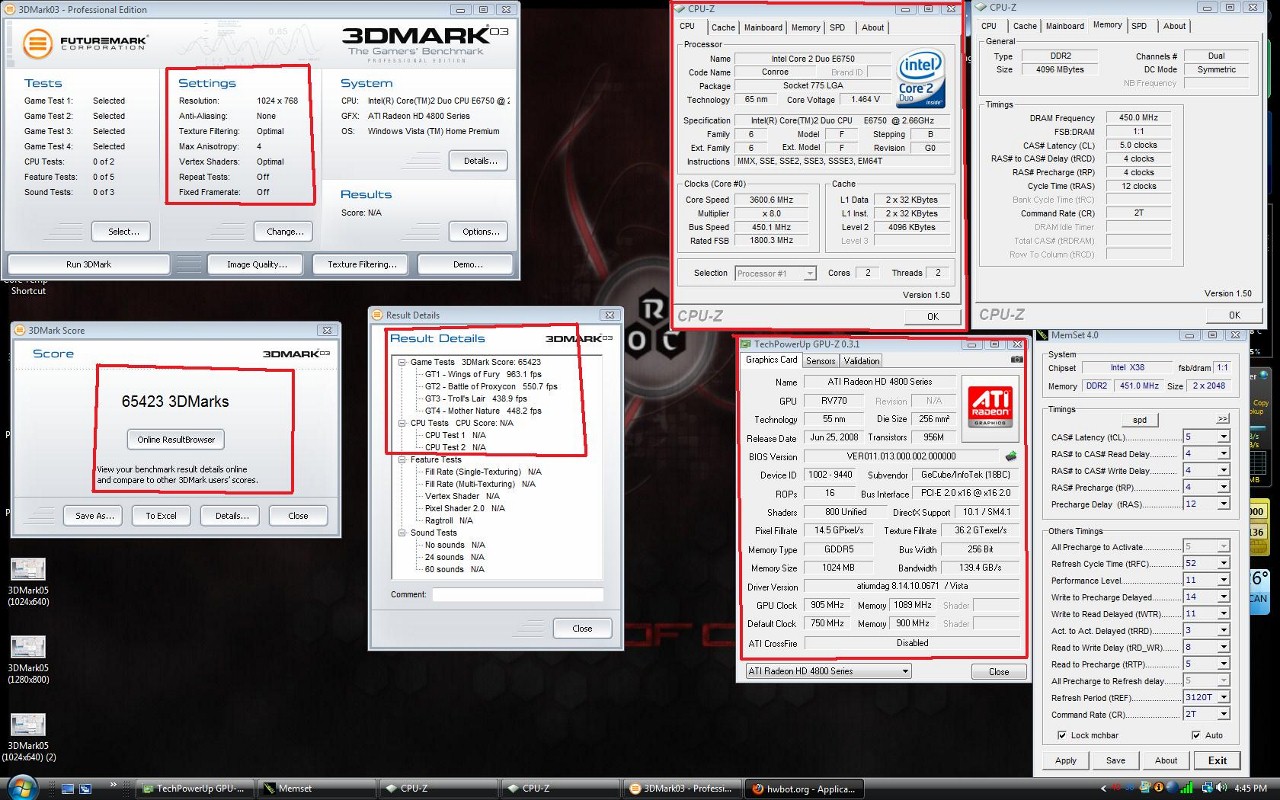Click Close button in GPU-Z

click(999, 671)
